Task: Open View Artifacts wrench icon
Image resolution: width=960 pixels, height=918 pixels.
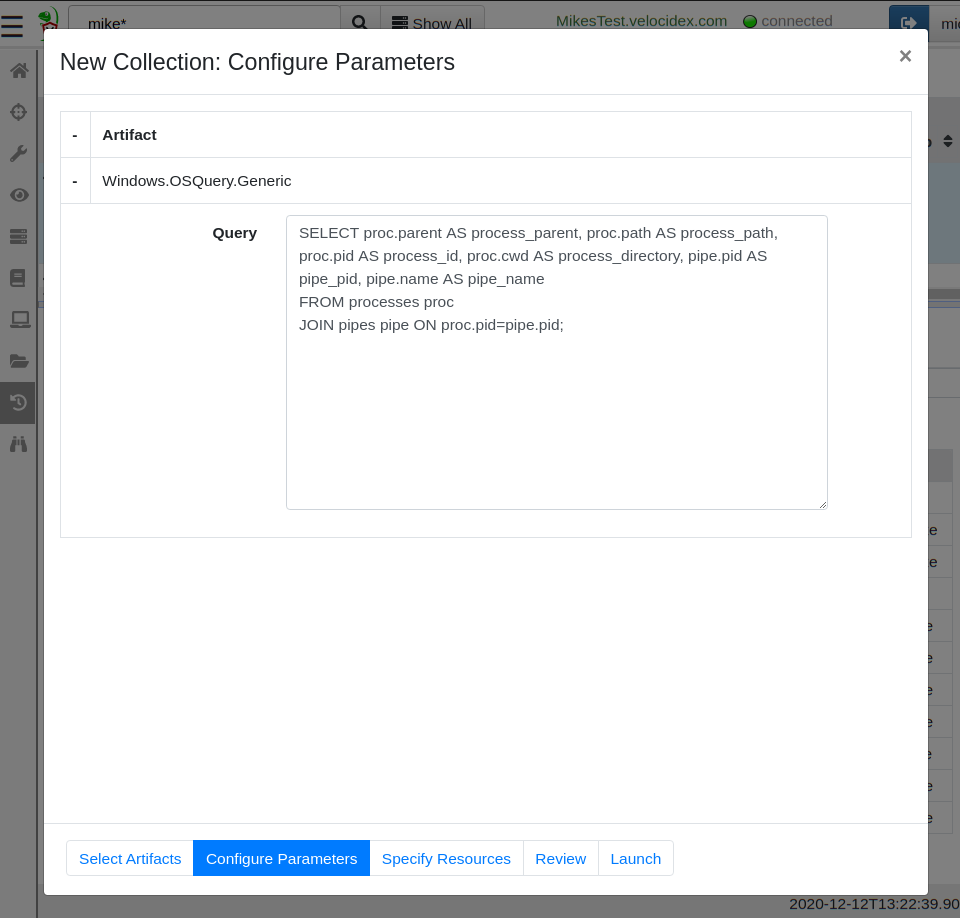Action: pyautogui.click(x=18, y=153)
